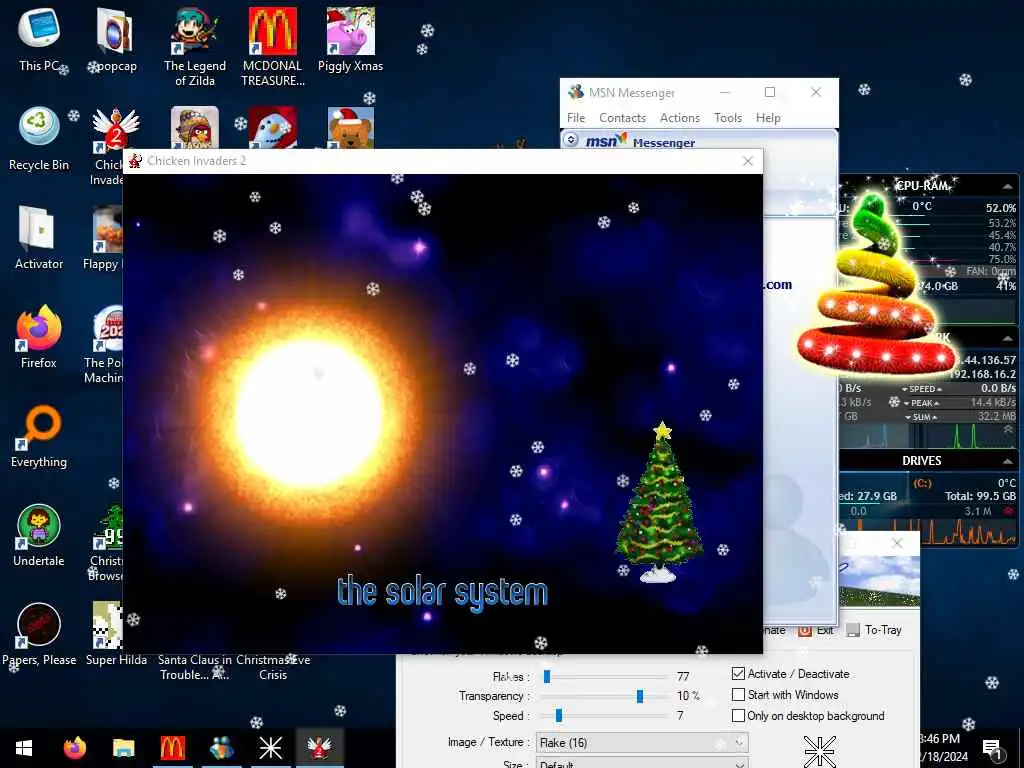
Task: Open the Everything search shortcut
Action: click(x=39, y=436)
